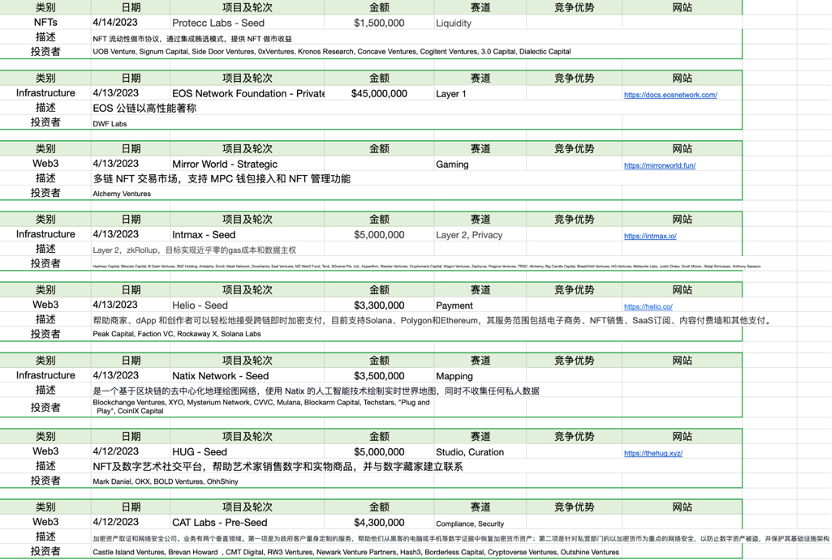Open the helio.co website link
The height and width of the screenshot is (560, 832).
648,307
